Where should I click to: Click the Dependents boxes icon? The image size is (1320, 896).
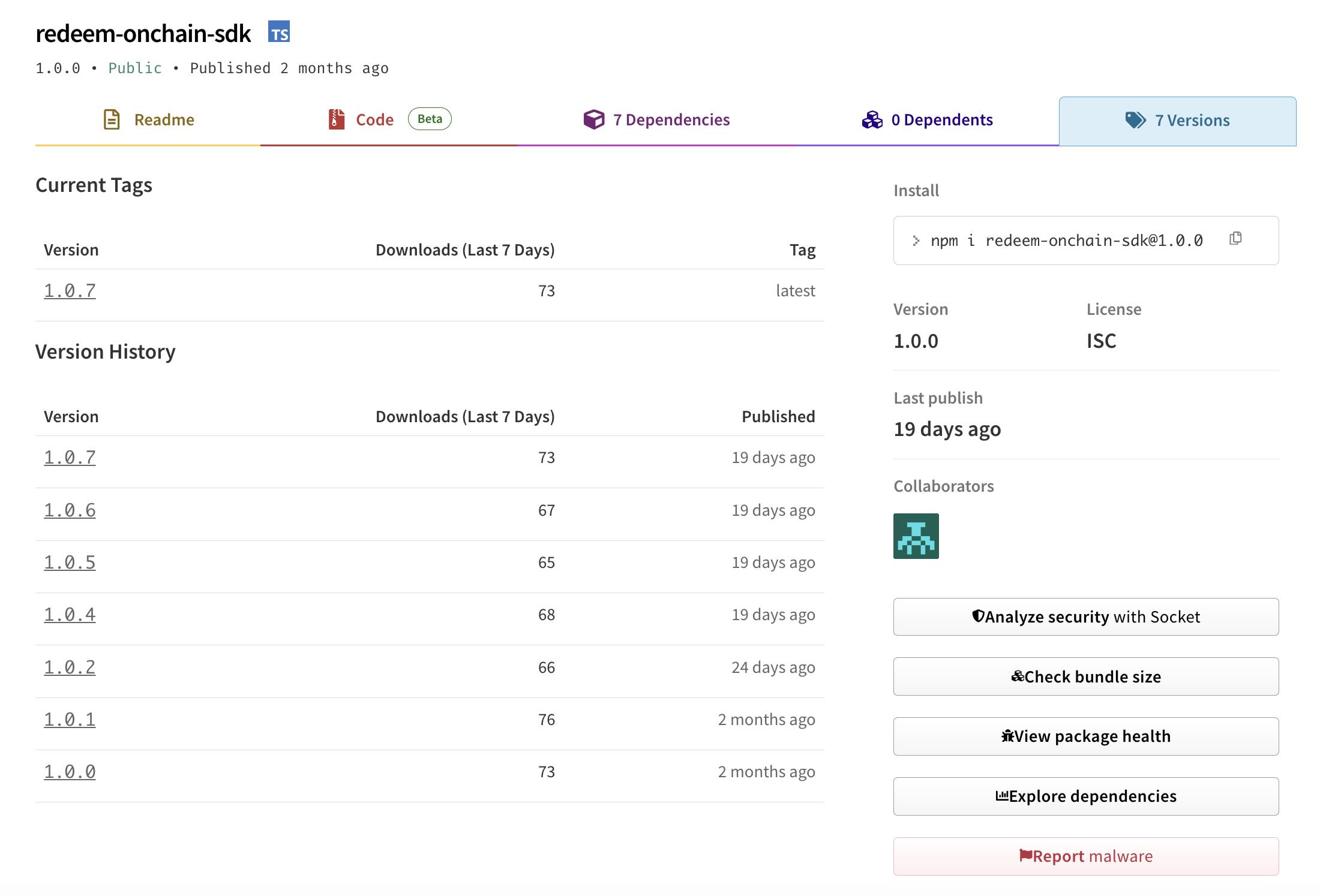[872, 120]
